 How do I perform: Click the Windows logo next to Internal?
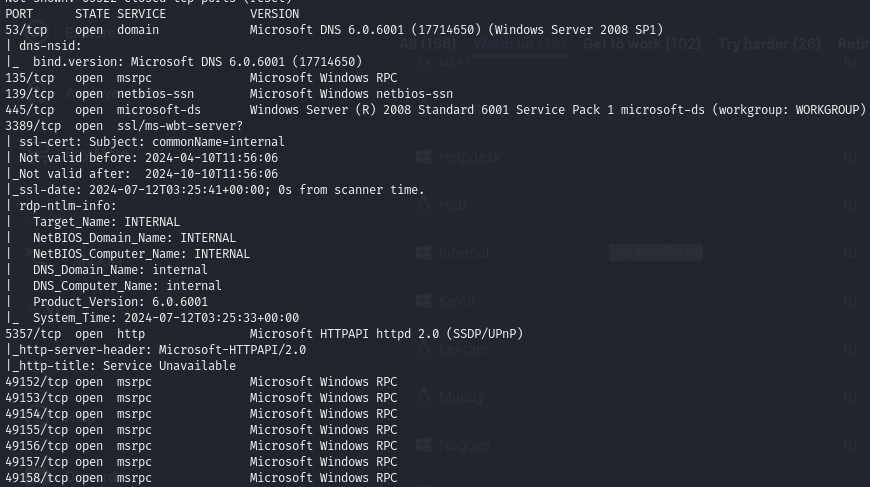[423, 253]
